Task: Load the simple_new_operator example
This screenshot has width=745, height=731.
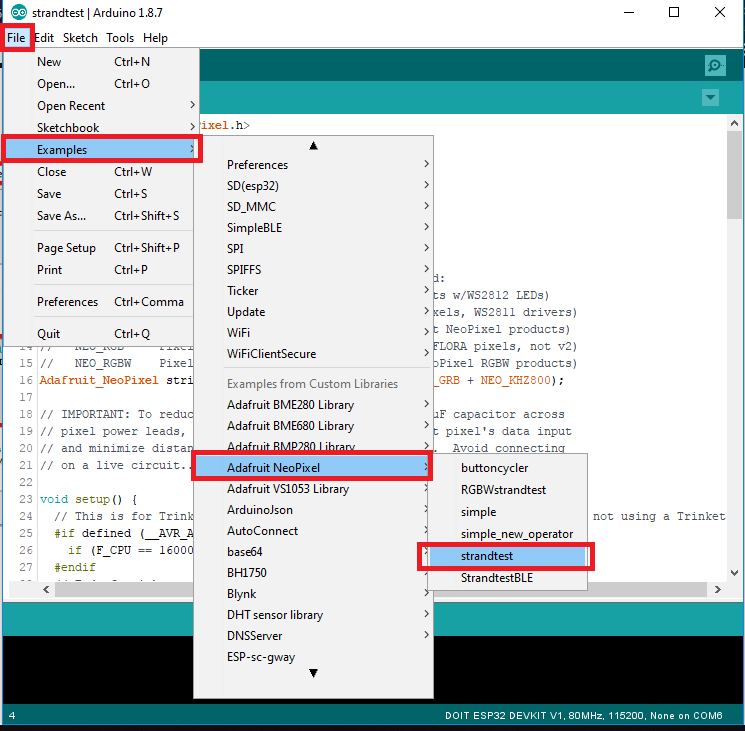Action: point(507,534)
